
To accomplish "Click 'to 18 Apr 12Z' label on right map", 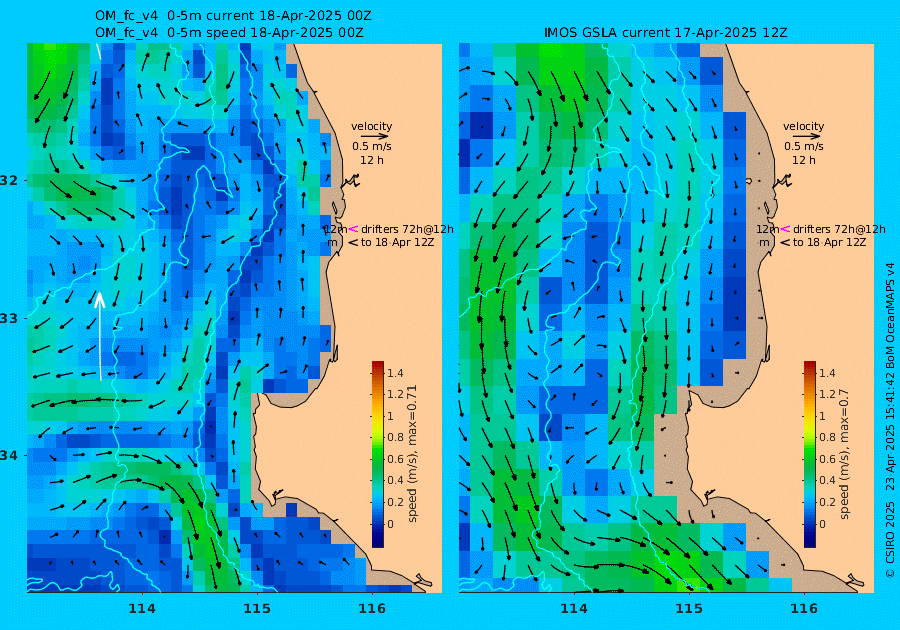I will point(829,243).
